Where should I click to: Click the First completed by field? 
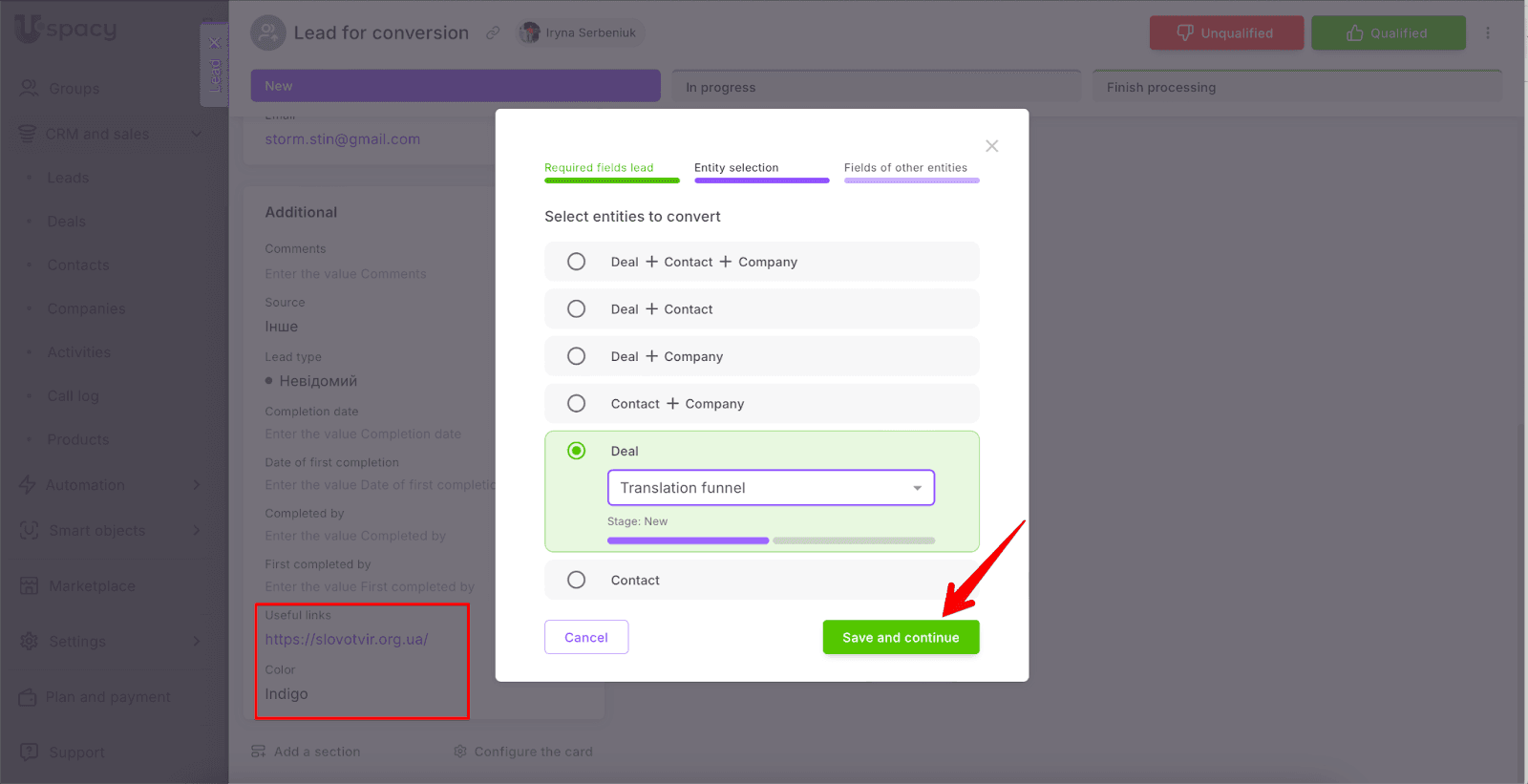pos(370,586)
